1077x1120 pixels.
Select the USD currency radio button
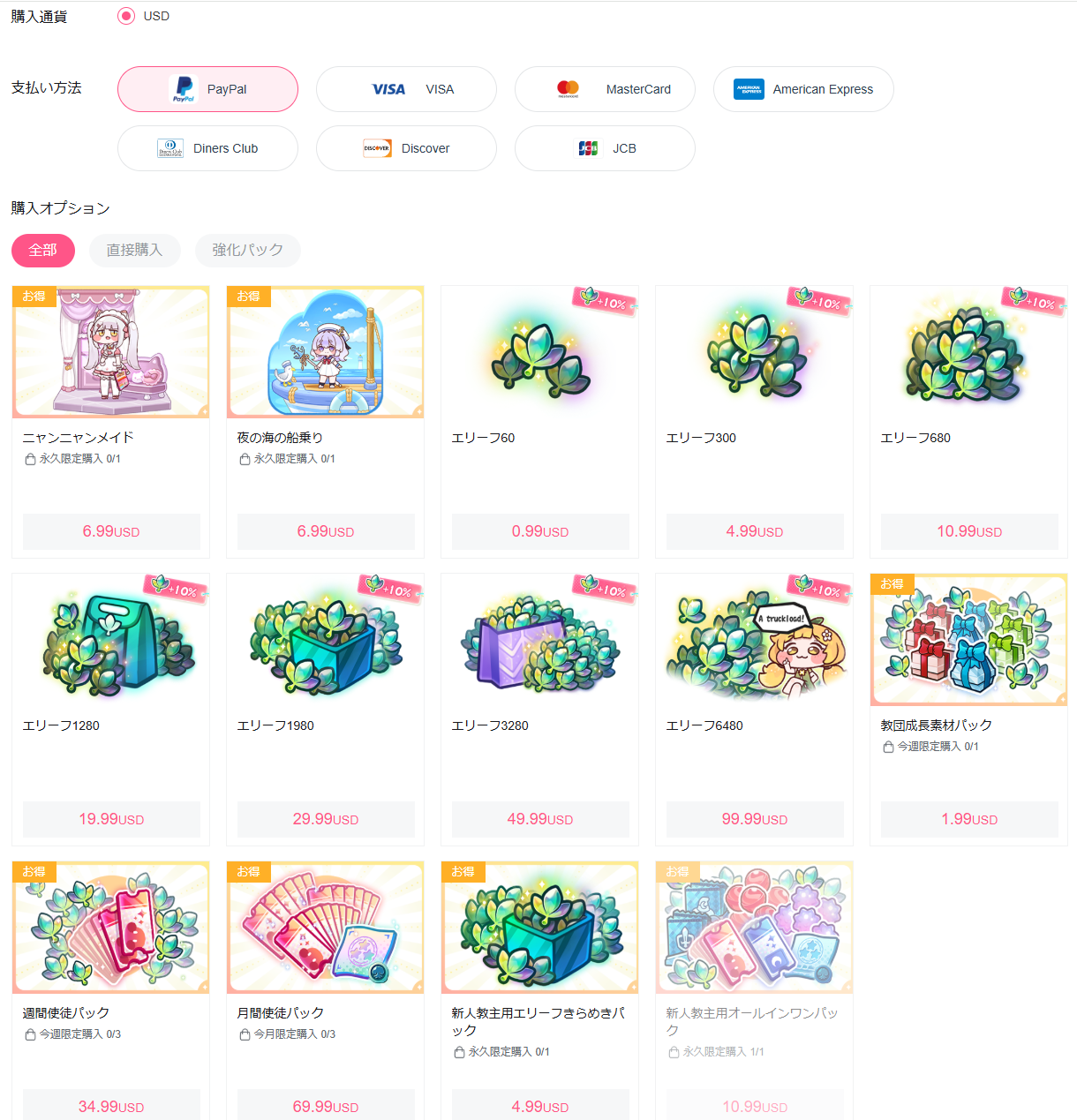pos(126,16)
